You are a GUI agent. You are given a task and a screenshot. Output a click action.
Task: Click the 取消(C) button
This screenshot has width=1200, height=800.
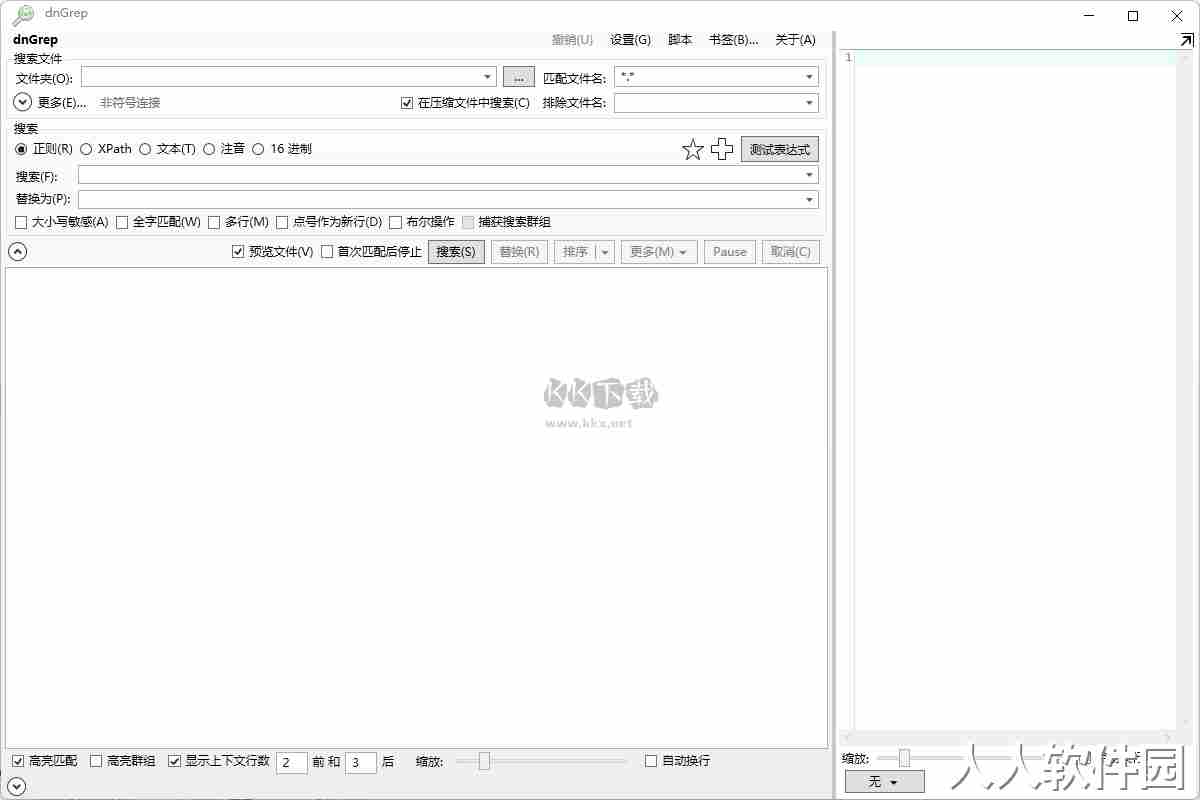[x=791, y=252]
